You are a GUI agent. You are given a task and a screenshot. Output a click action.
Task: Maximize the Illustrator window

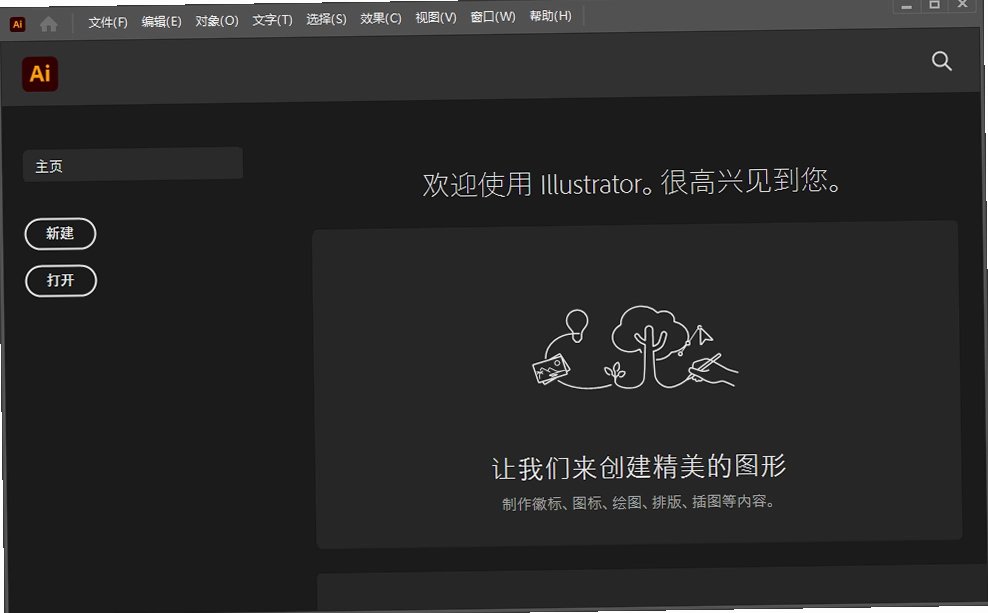pos(934,5)
